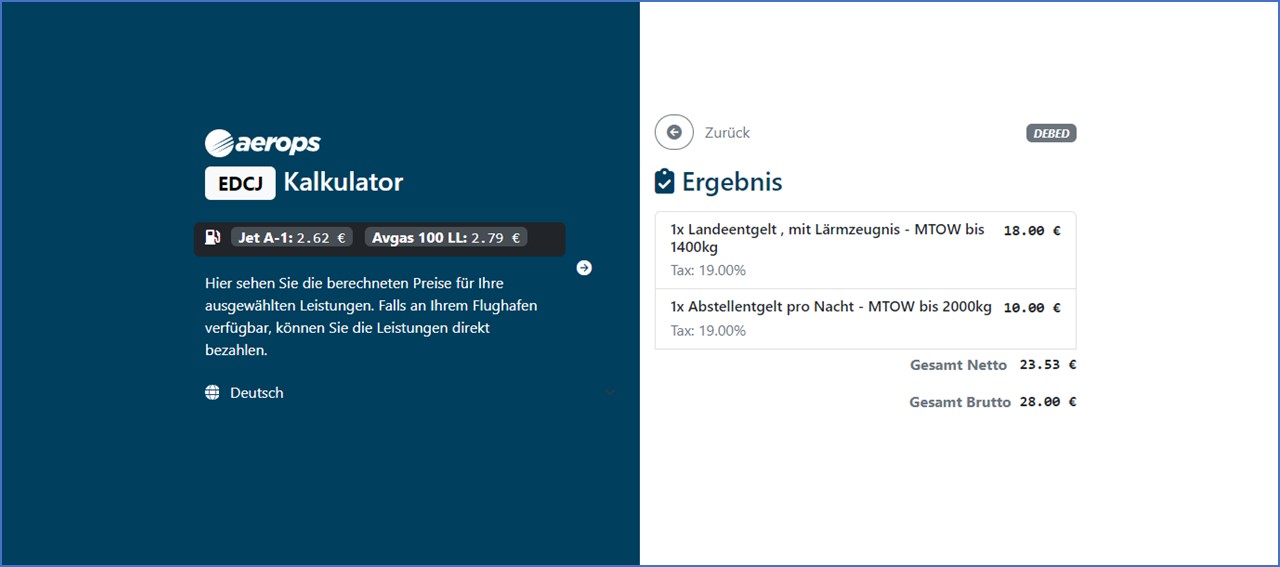Open the Deutsch language dropdown

coord(410,393)
